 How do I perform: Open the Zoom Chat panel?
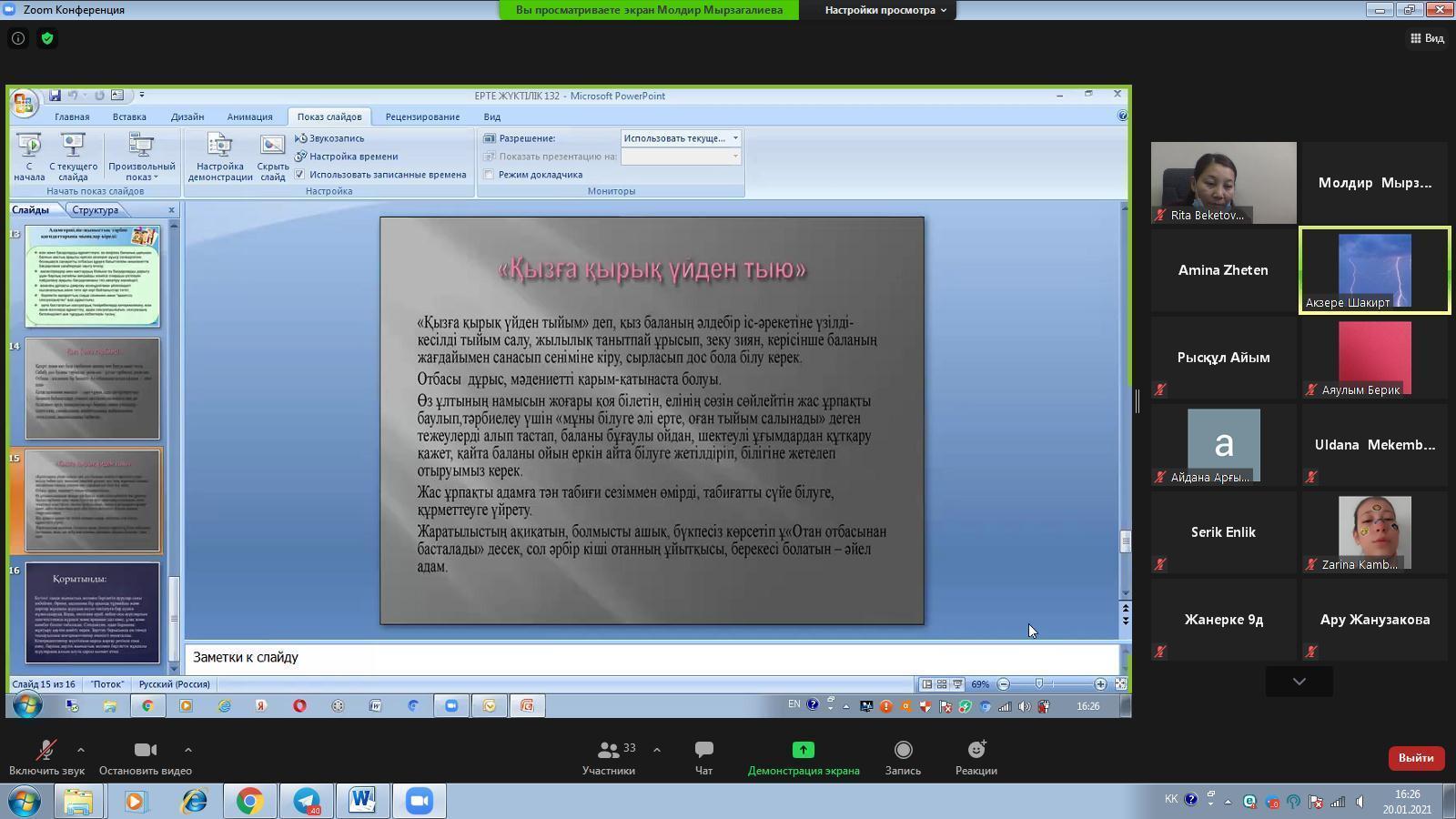tap(703, 757)
